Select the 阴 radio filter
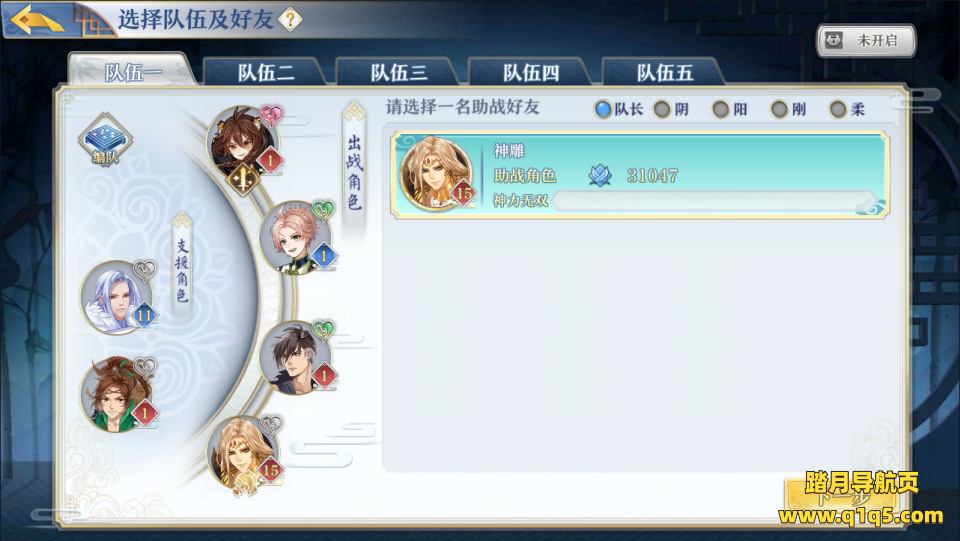The height and width of the screenshot is (541, 960). click(x=671, y=109)
